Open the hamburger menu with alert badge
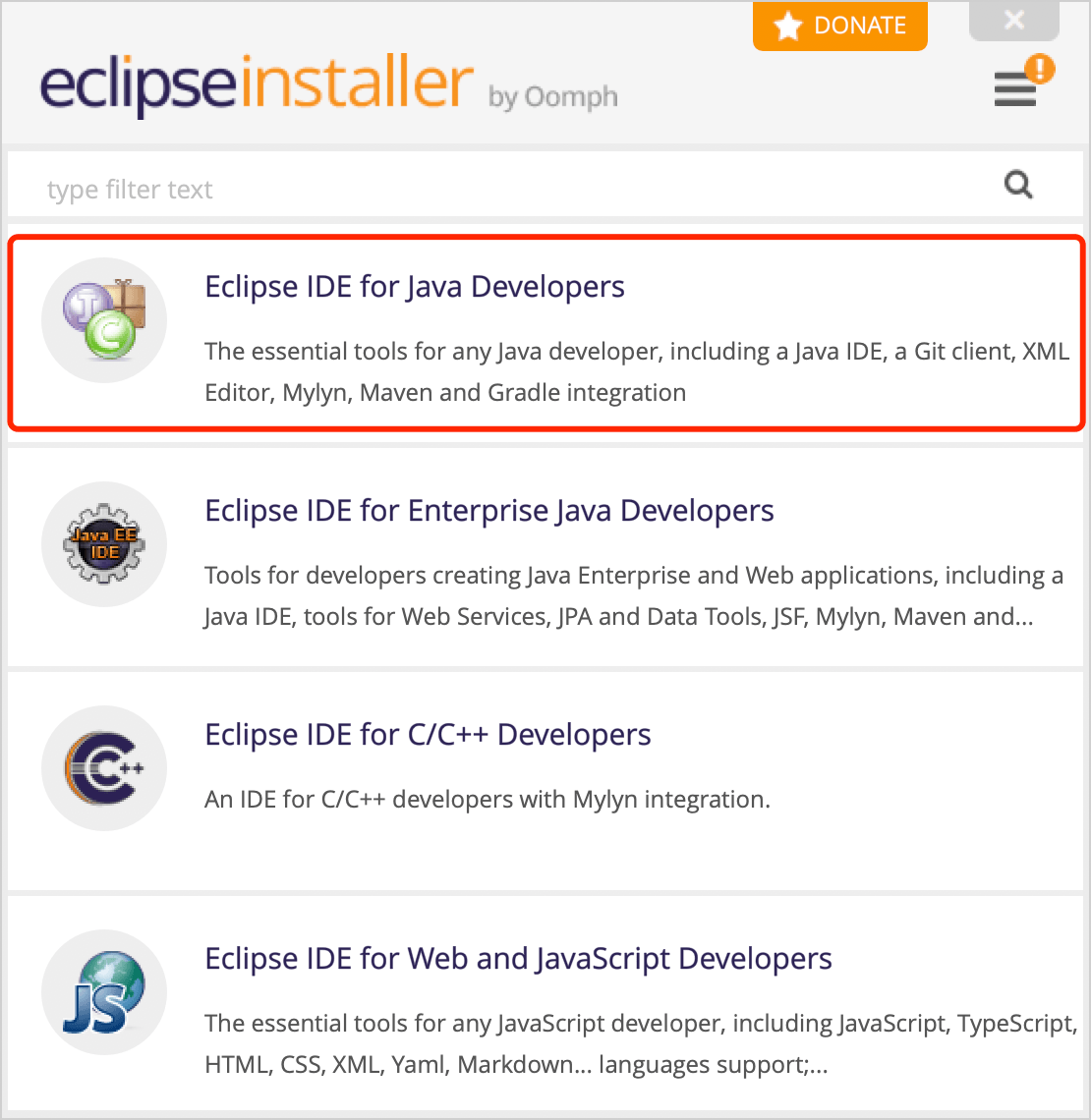 tap(1022, 81)
